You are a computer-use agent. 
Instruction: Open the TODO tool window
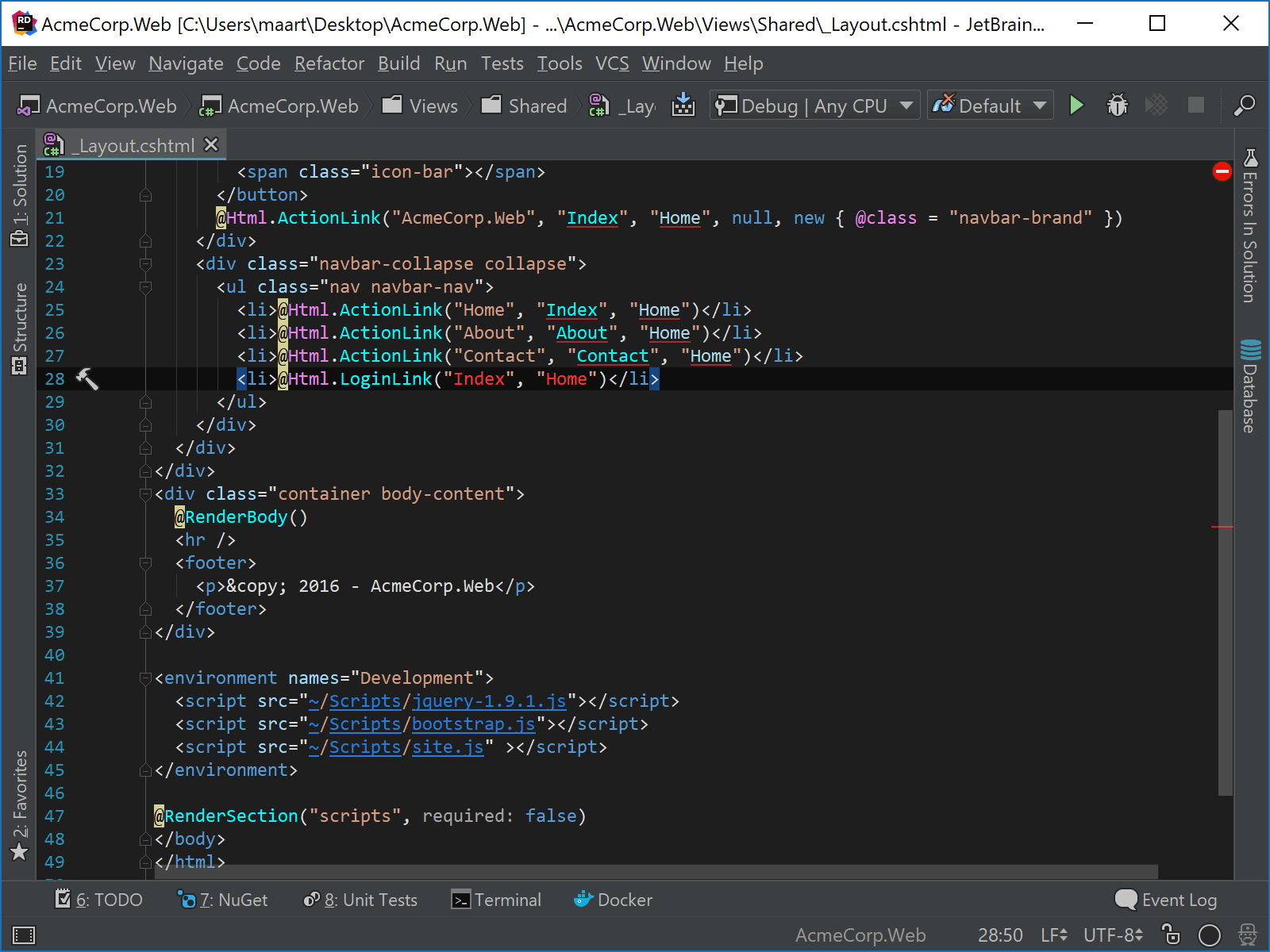point(99,900)
